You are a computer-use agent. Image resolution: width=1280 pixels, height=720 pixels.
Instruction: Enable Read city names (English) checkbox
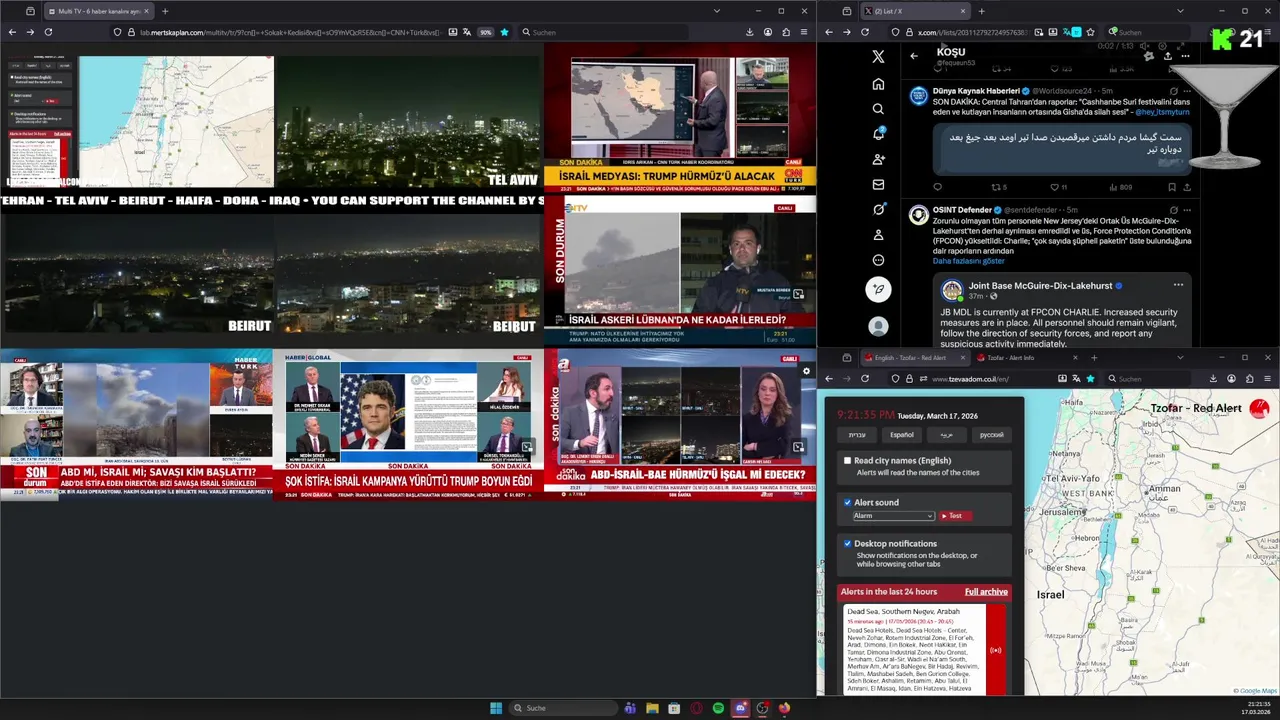click(847, 461)
